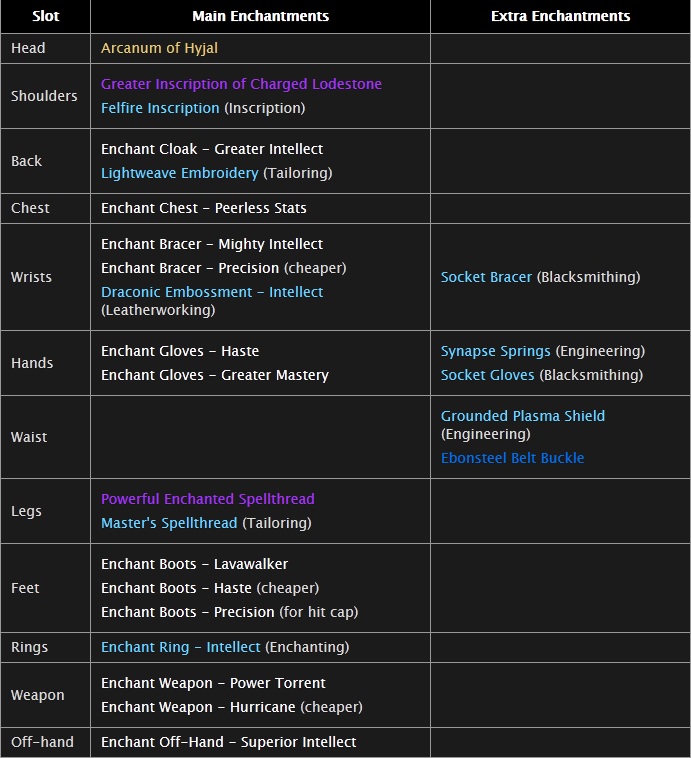
Task: Click the Master's Spellthread link
Action: [169, 523]
